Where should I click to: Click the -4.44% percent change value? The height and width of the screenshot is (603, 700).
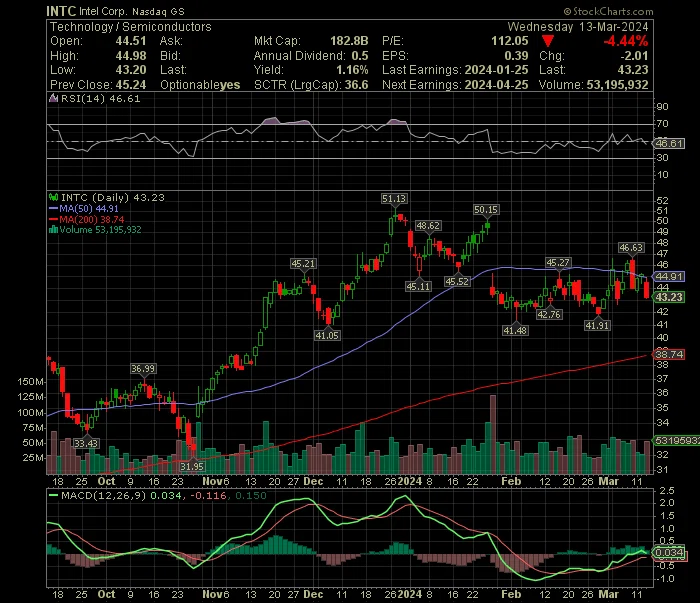coord(625,41)
